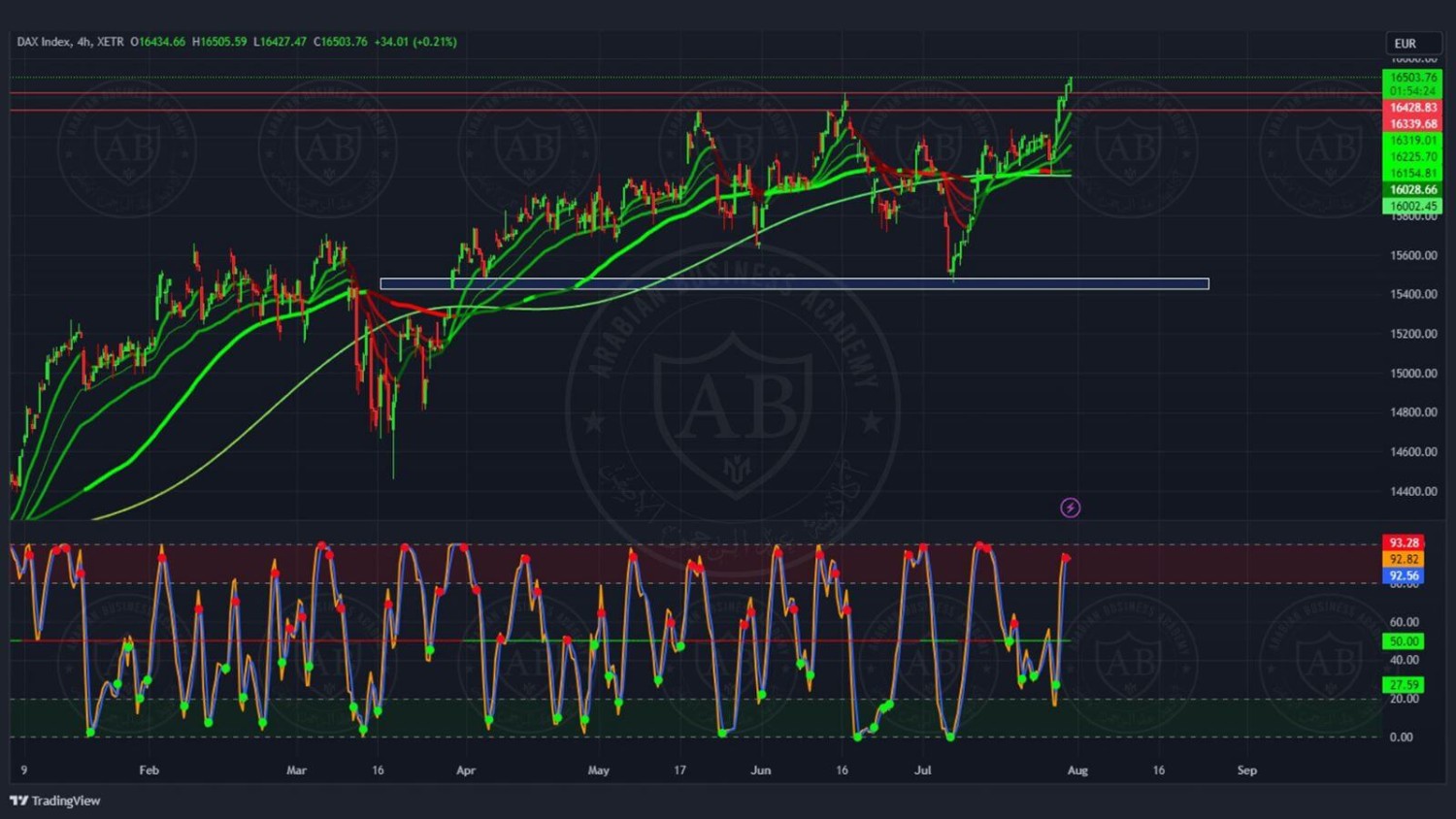Image resolution: width=1456 pixels, height=819 pixels.
Task: Select the upper red horizontal line at 16428.83
Action: [695, 93]
